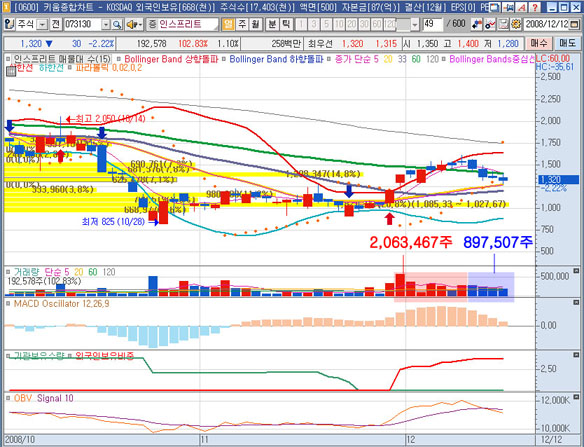Screen dimensions: 584x447
Task: Click the 매도 sell button
Action: coord(567,43)
